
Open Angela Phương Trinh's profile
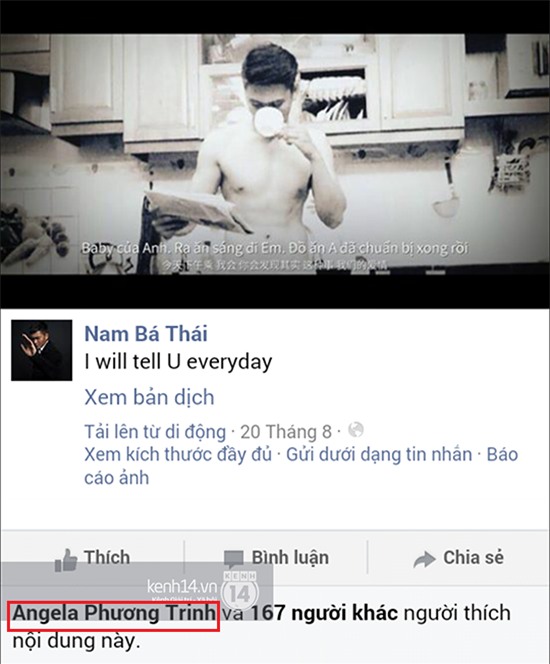click(114, 613)
